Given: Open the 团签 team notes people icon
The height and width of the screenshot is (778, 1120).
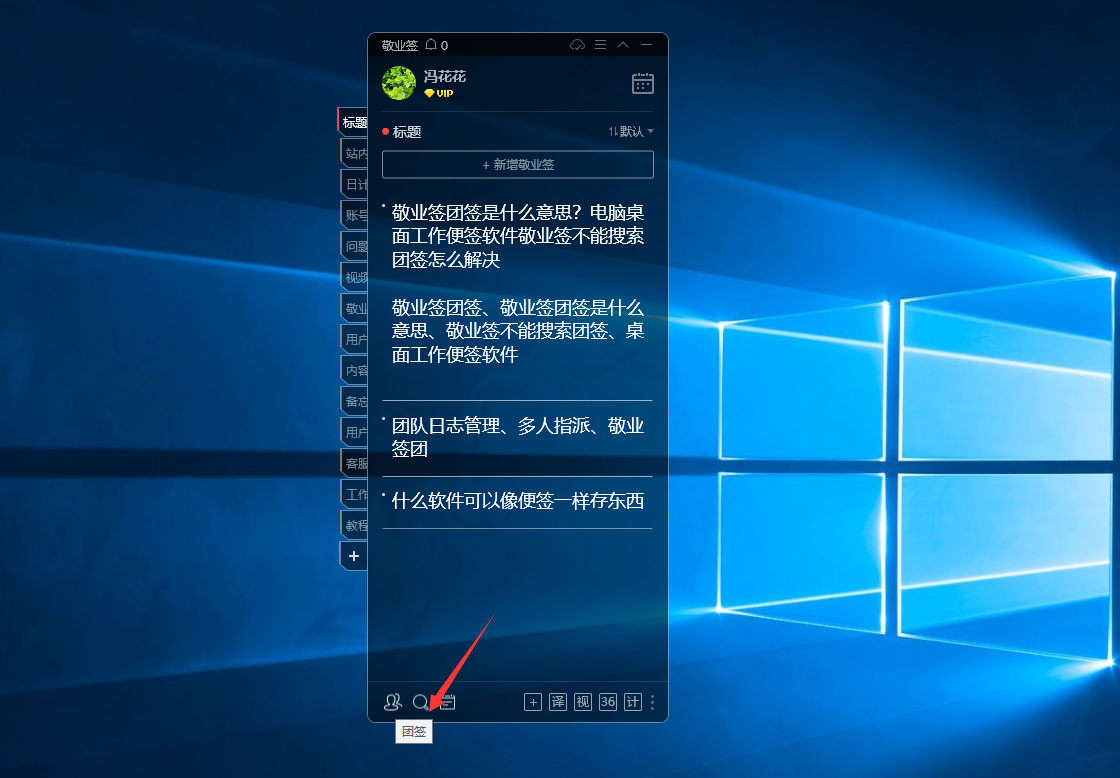Looking at the screenshot, I should pyautogui.click(x=392, y=702).
